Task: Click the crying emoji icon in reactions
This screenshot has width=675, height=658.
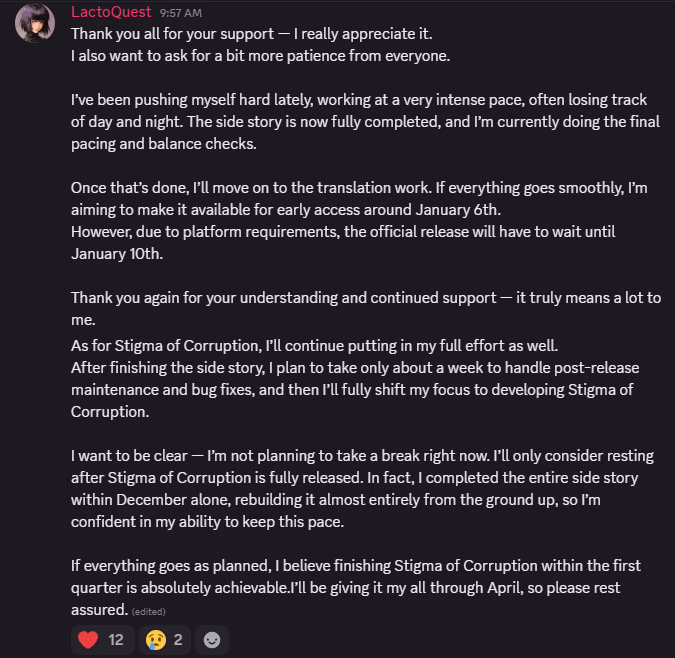Action: coord(155,639)
